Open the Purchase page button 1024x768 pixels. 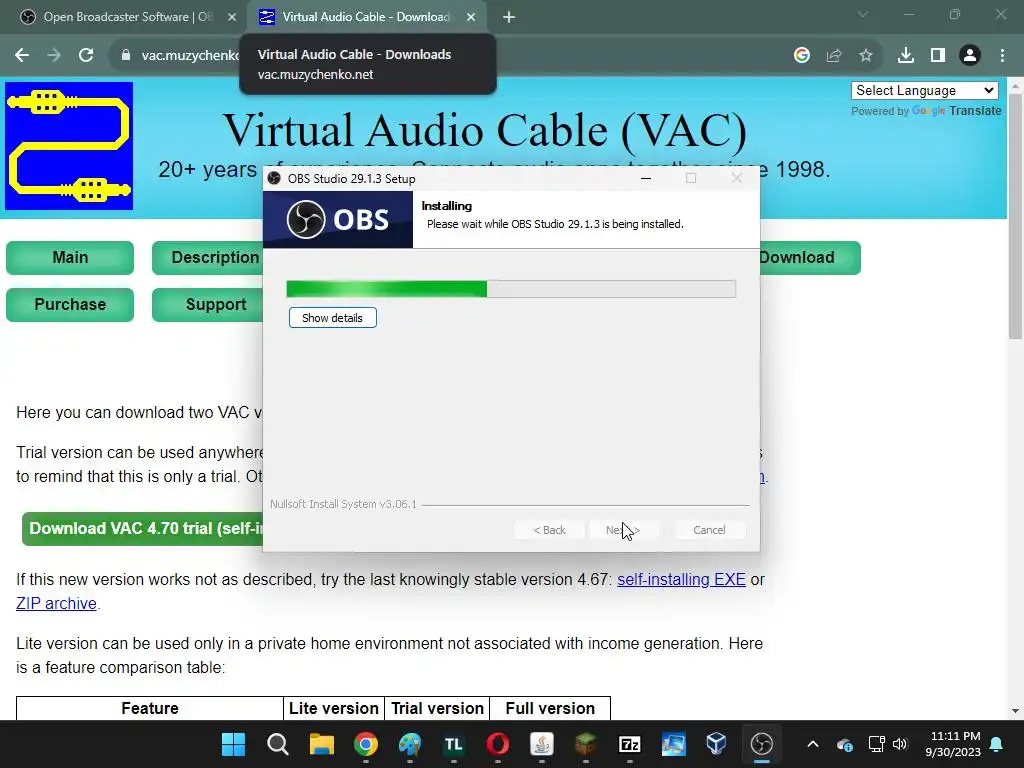point(70,305)
